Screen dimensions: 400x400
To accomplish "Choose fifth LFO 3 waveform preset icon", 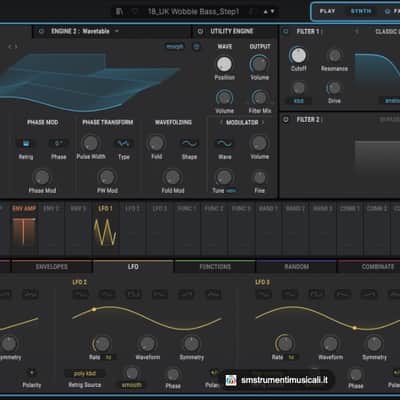I will [369, 294].
